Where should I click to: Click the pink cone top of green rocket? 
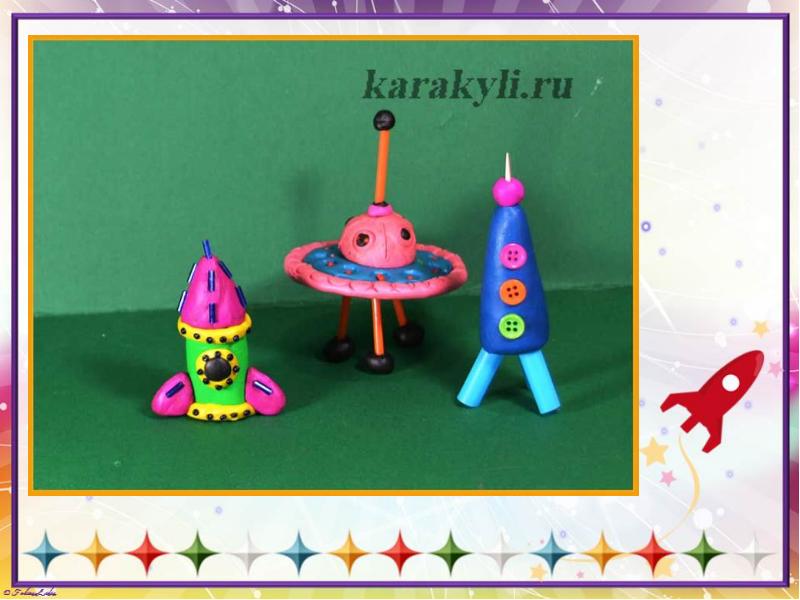tap(214, 292)
